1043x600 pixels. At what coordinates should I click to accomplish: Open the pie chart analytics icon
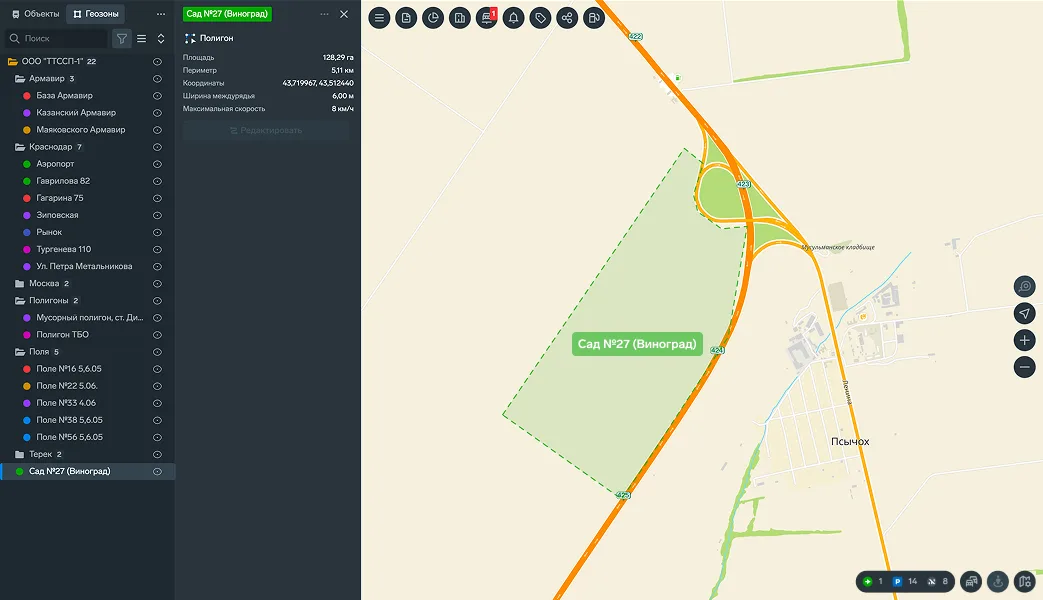(x=433, y=18)
